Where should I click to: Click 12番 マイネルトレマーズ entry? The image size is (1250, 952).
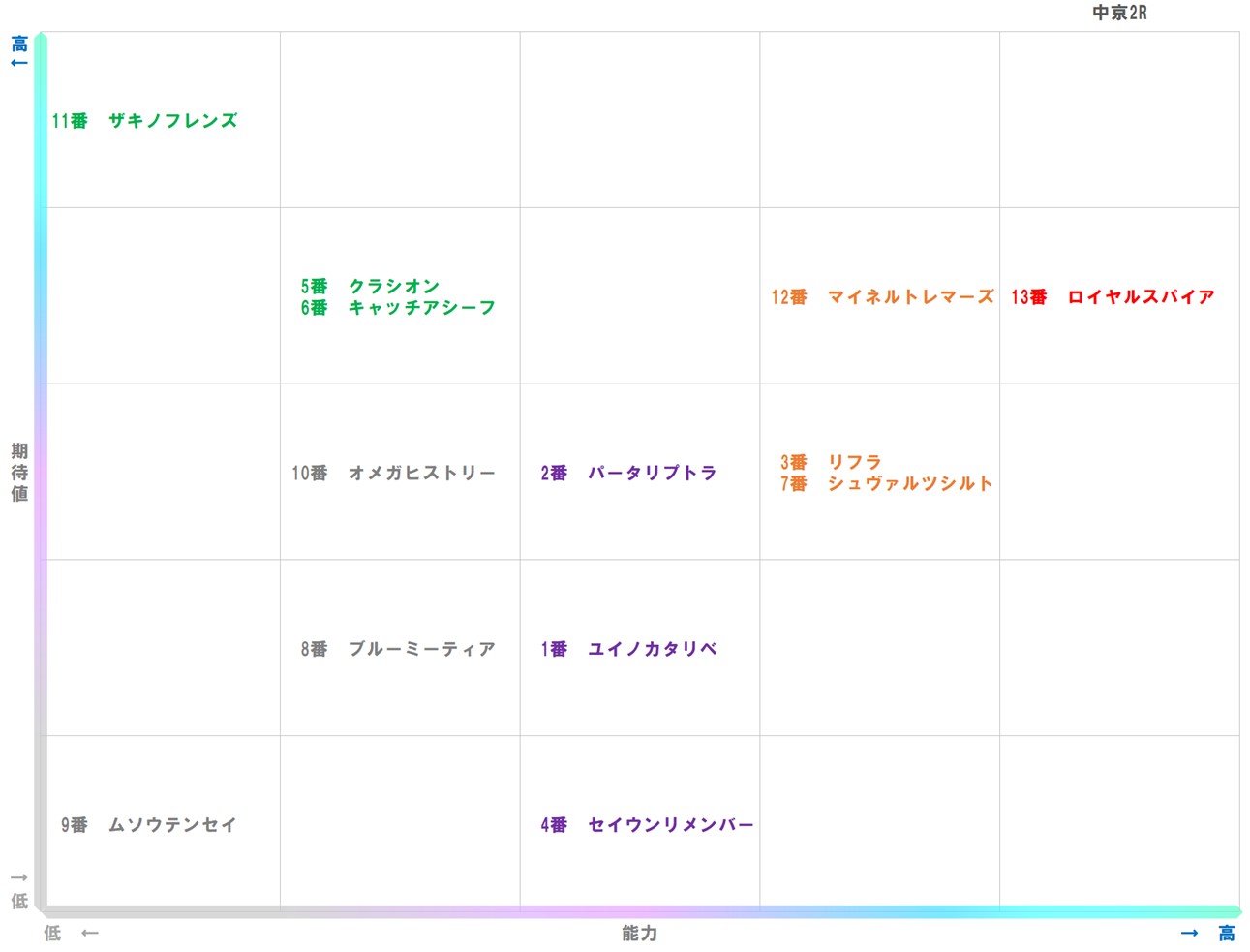pyautogui.click(x=886, y=297)
